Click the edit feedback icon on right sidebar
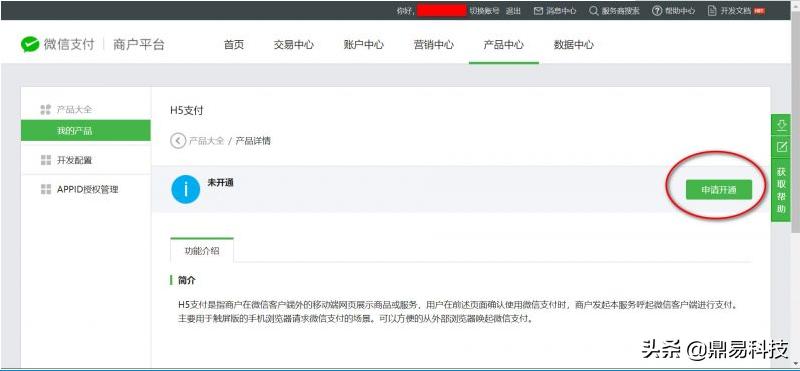Image resolution: width=800 pixels, height=371 pixels. click(781, 147)
